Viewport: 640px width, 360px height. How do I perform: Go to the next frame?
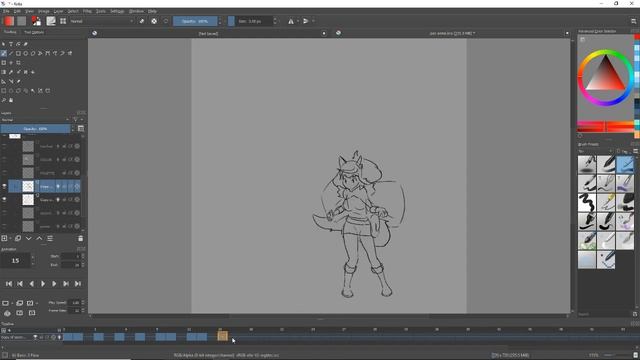click(x=54, y=284)
